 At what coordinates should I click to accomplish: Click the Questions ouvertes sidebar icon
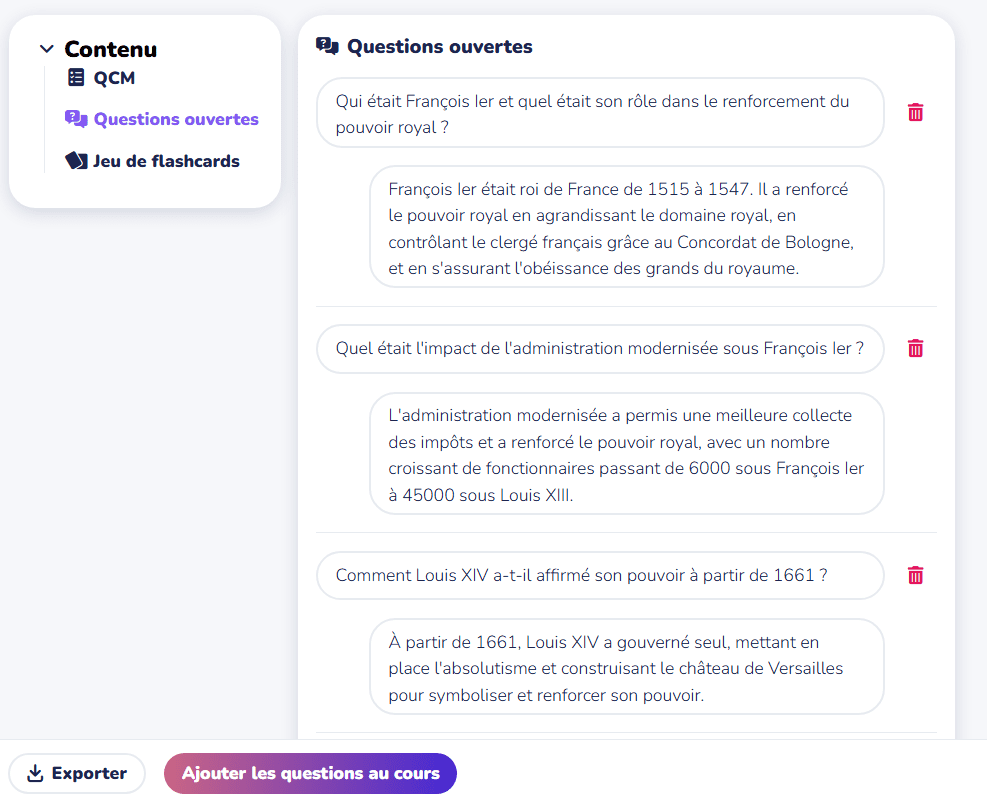pos(76,119)
